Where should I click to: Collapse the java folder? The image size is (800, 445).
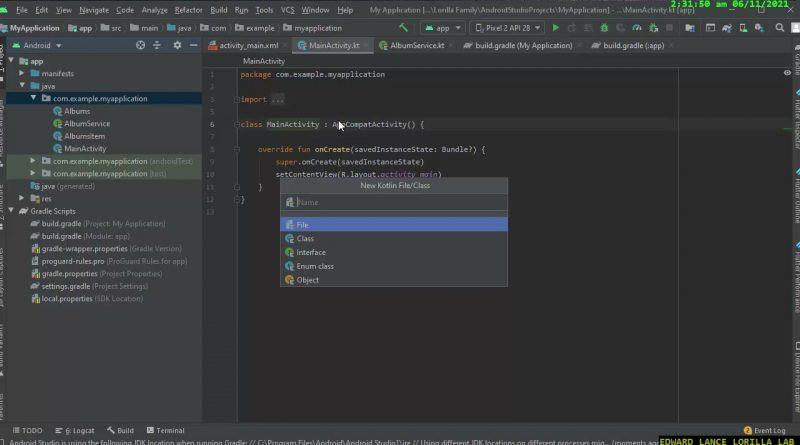22,86
